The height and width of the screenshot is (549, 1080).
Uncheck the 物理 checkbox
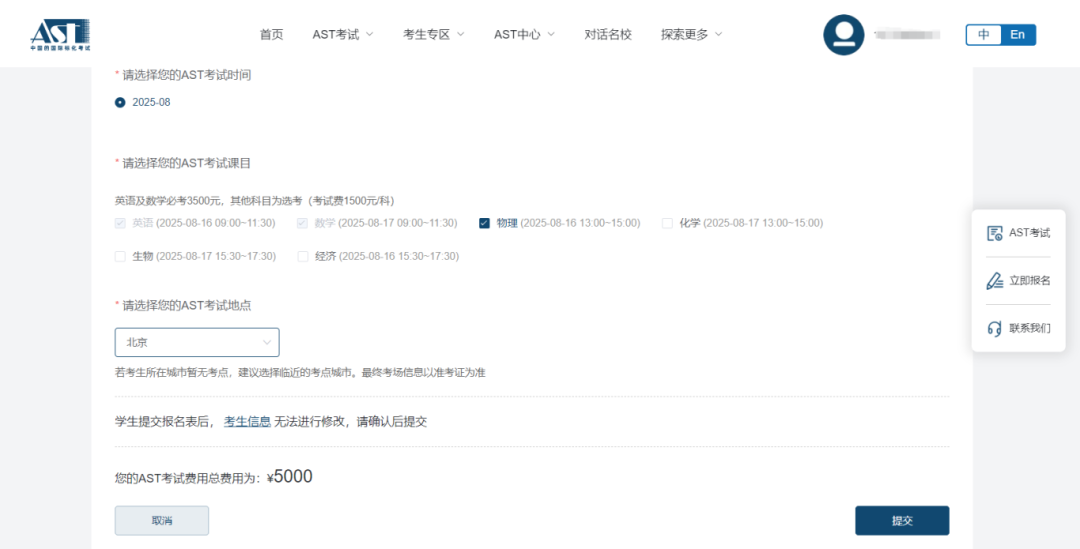point(484,223)
